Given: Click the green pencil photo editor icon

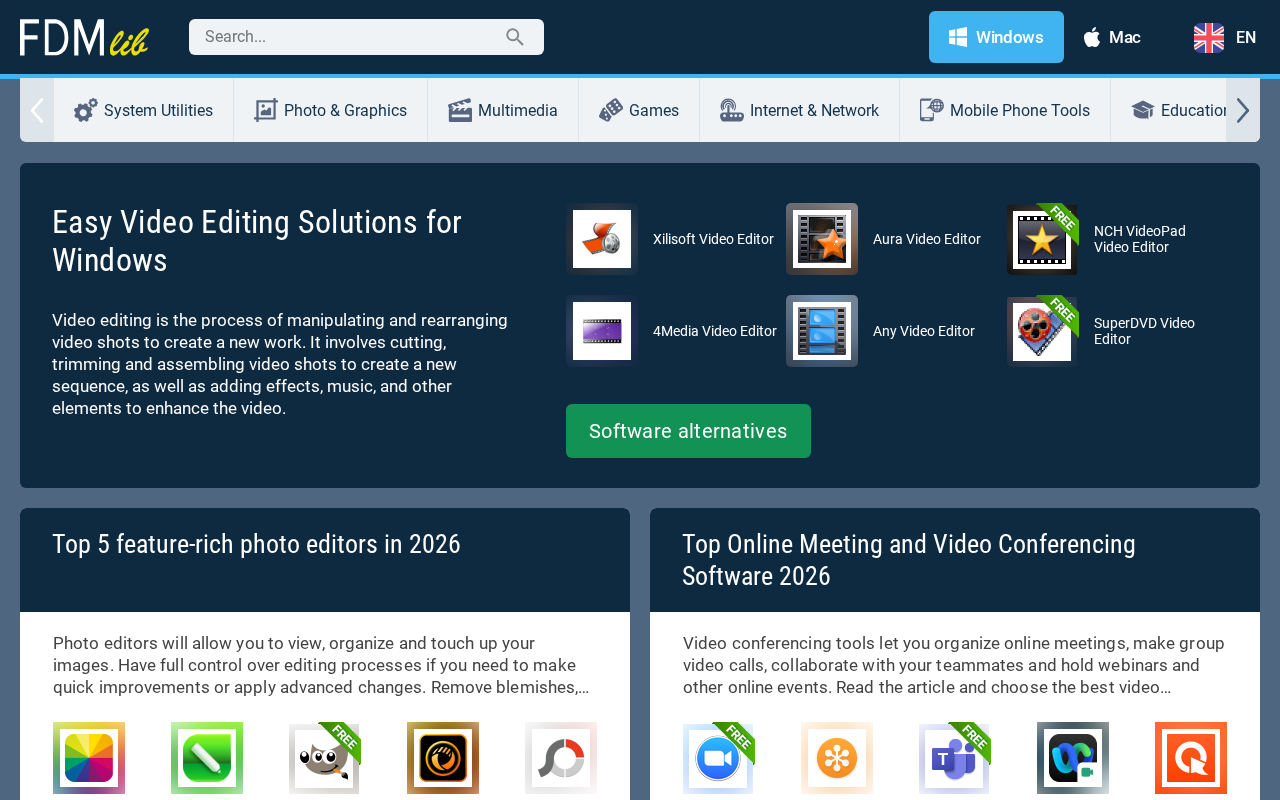Looking at the screenshot, I should tap(207, 758).
